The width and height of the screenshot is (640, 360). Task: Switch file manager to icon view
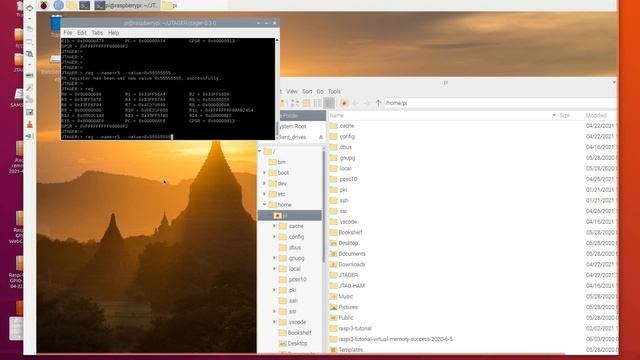click(295, 103)
